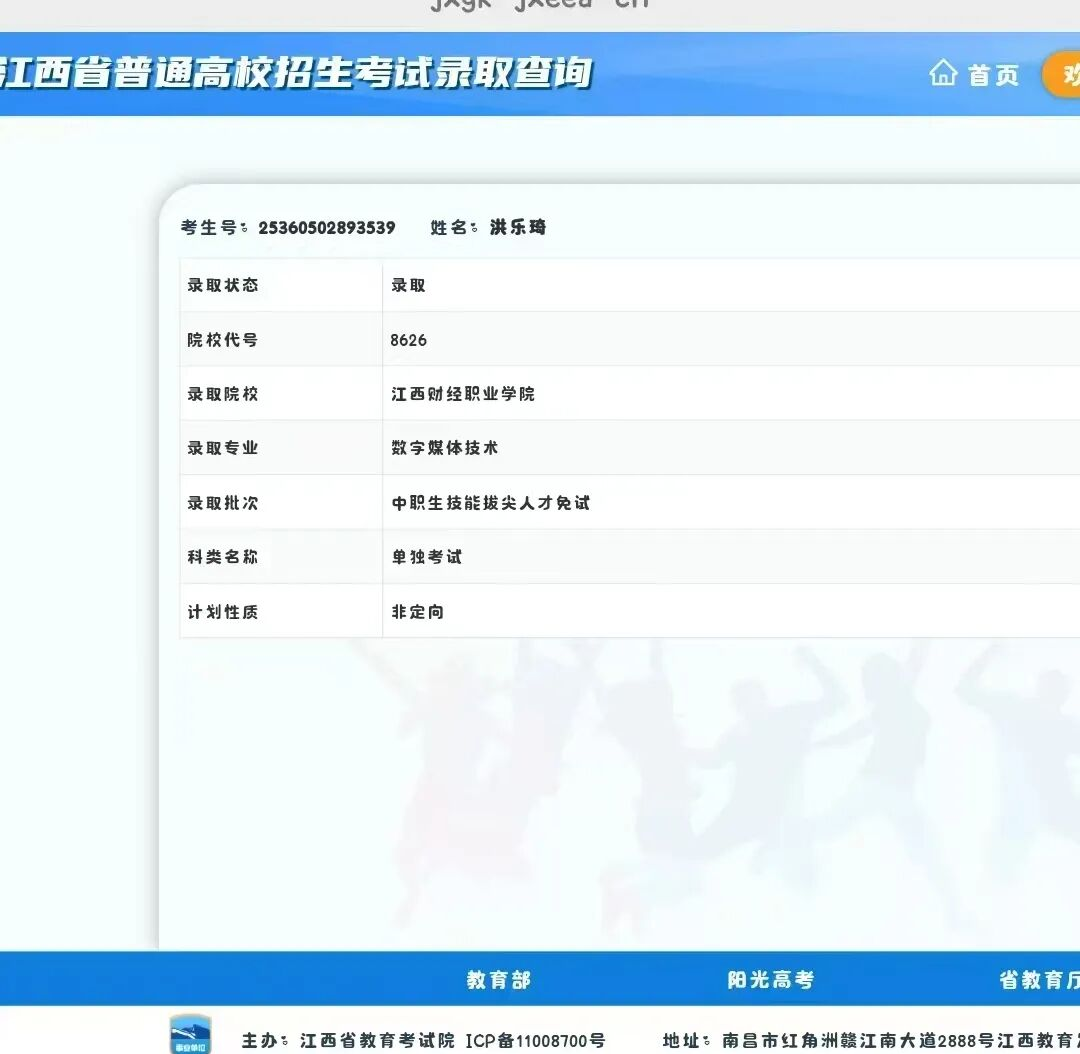Viewport: 1080px width, 1054px height.
Task: Click the website address at page top
Action: 540,5
